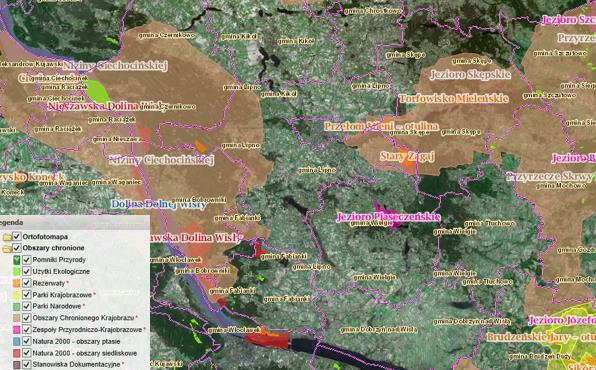Select the Pomniki Przyrody legend label
Image resolution: width=596 pixels, height=370 pixels.
pos(59,260)
